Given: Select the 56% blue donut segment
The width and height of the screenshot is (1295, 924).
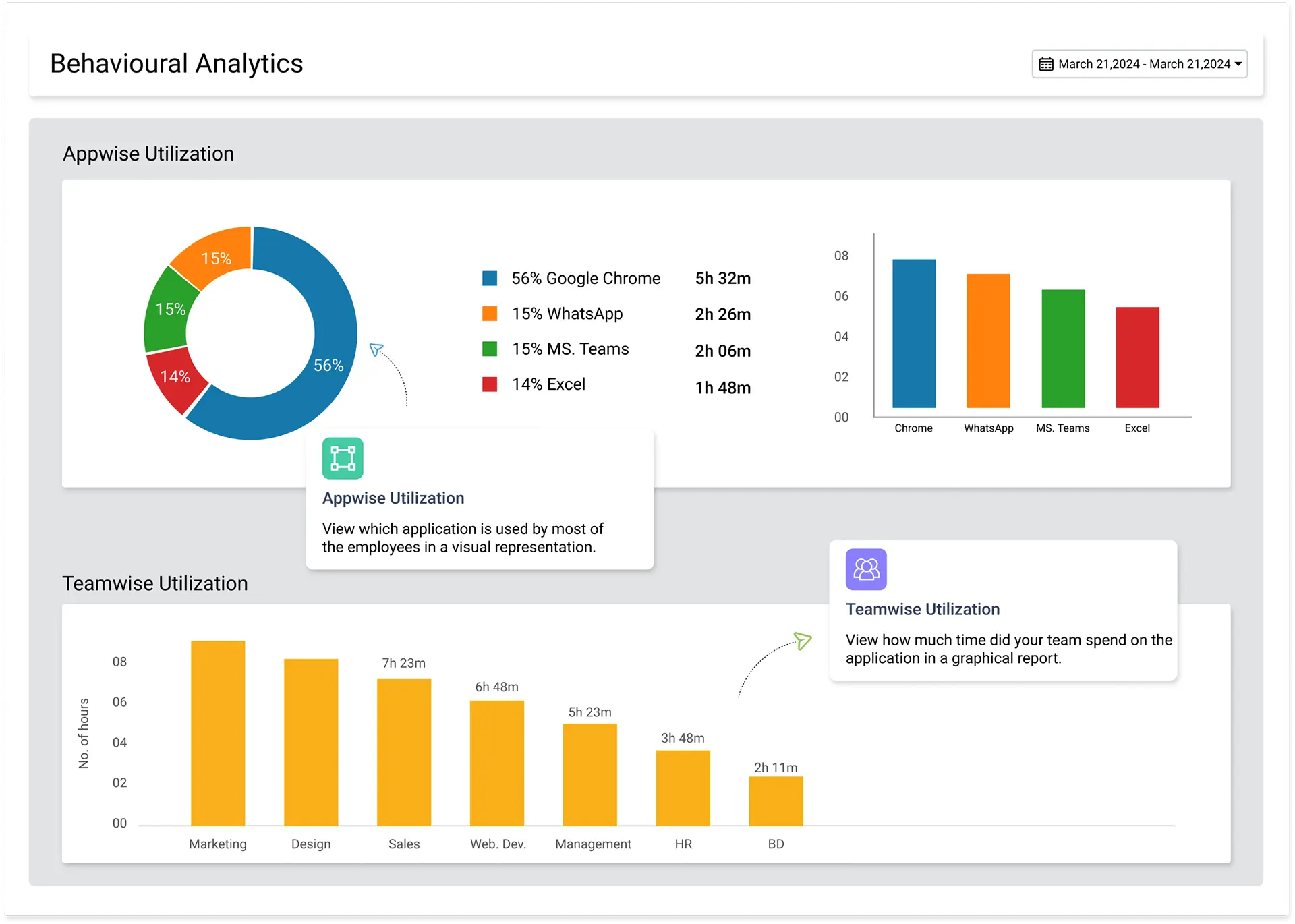Looking at the screenshot, I should (x=328, y=365).
